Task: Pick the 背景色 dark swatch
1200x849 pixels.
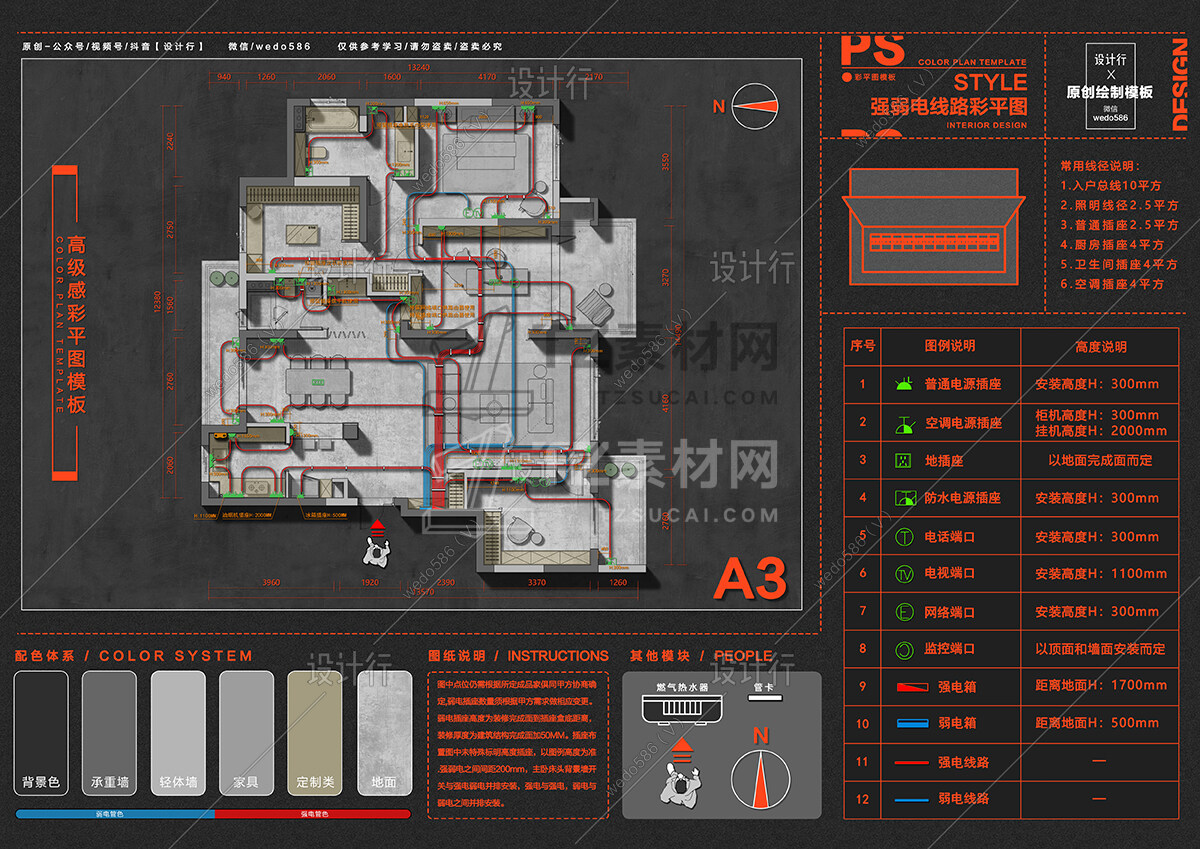Action: pos(41,733)
